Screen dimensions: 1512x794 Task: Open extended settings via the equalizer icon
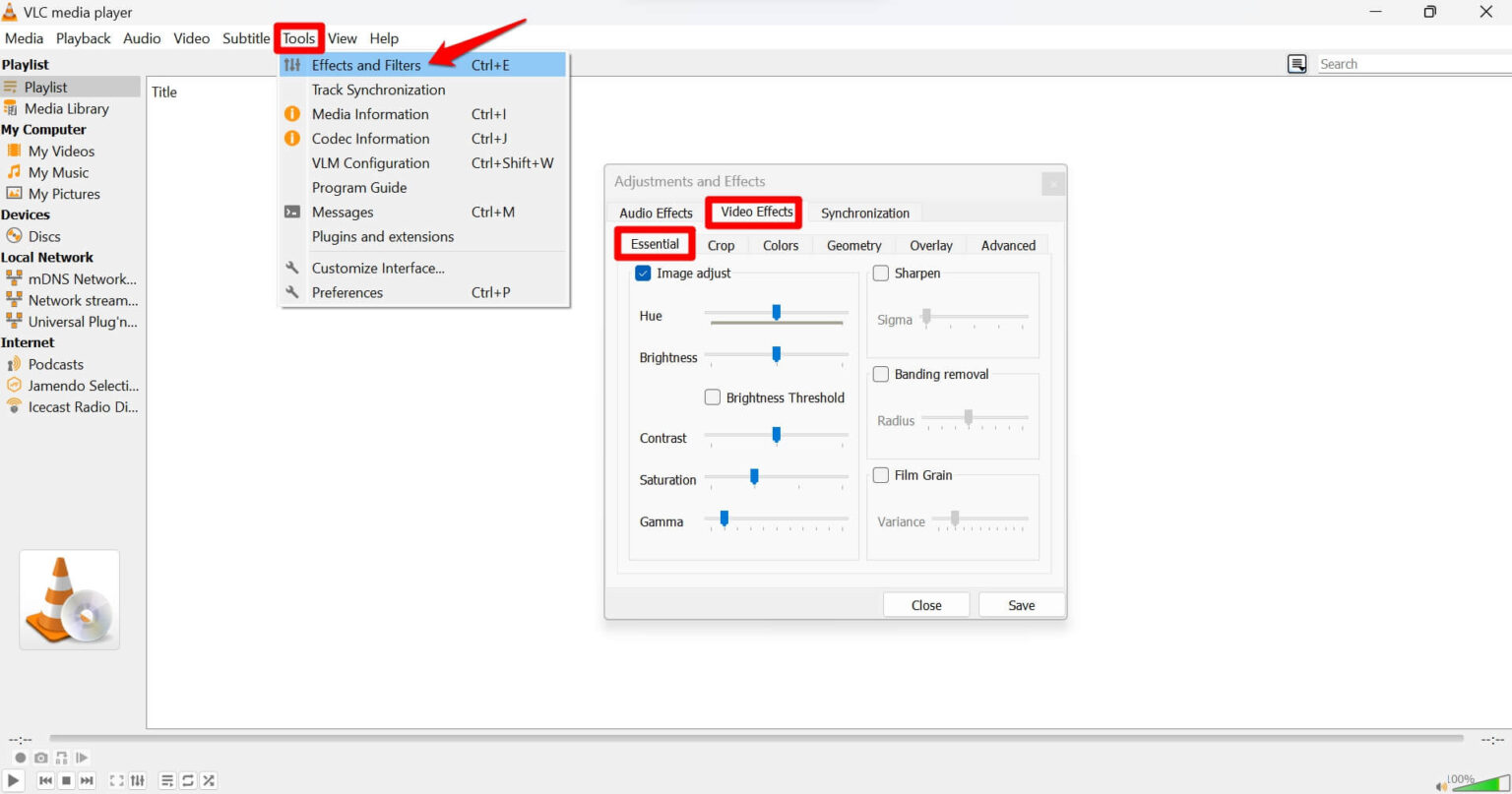tap(138, 779)
